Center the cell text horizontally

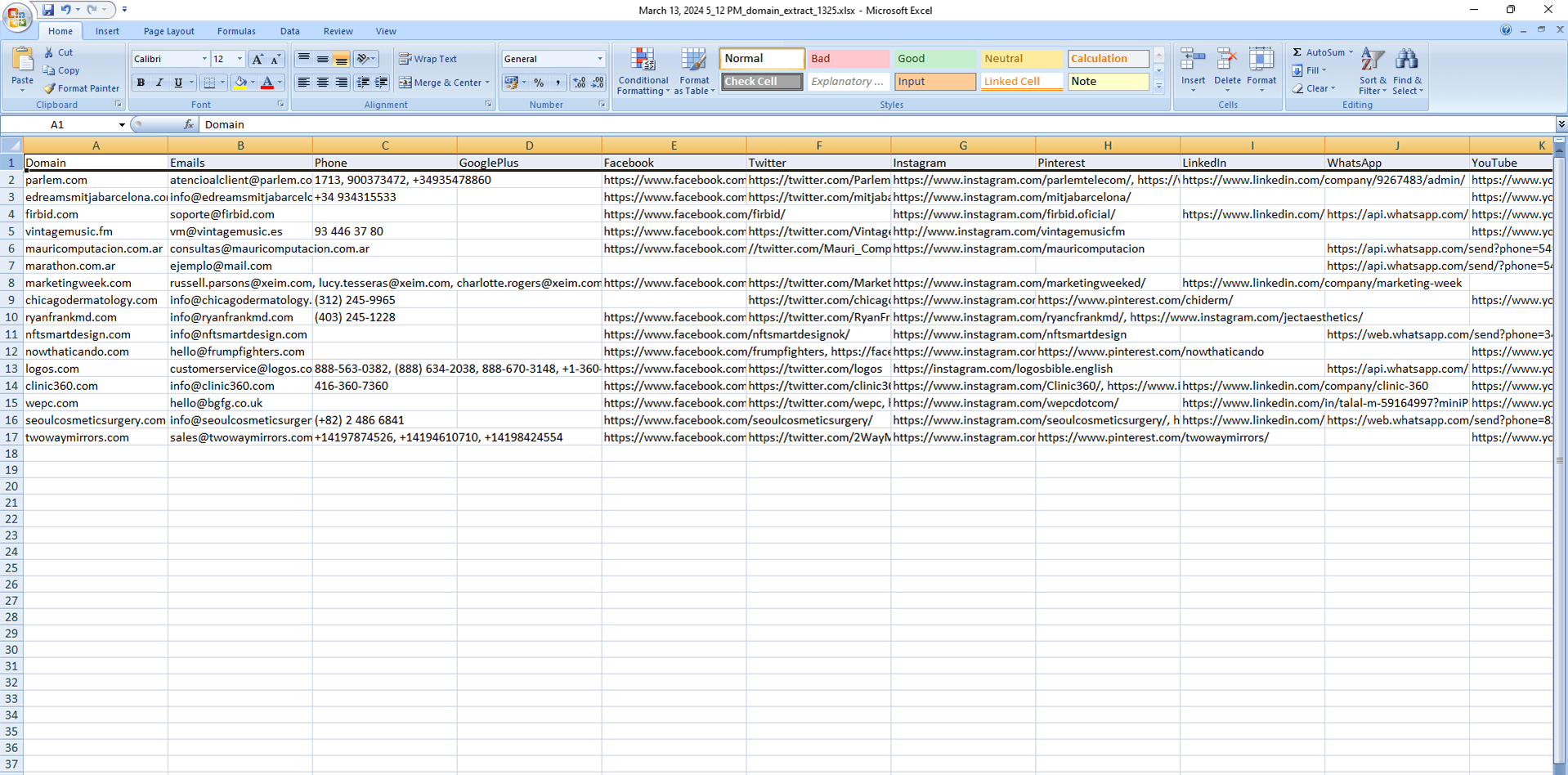[x=322, y=83]
